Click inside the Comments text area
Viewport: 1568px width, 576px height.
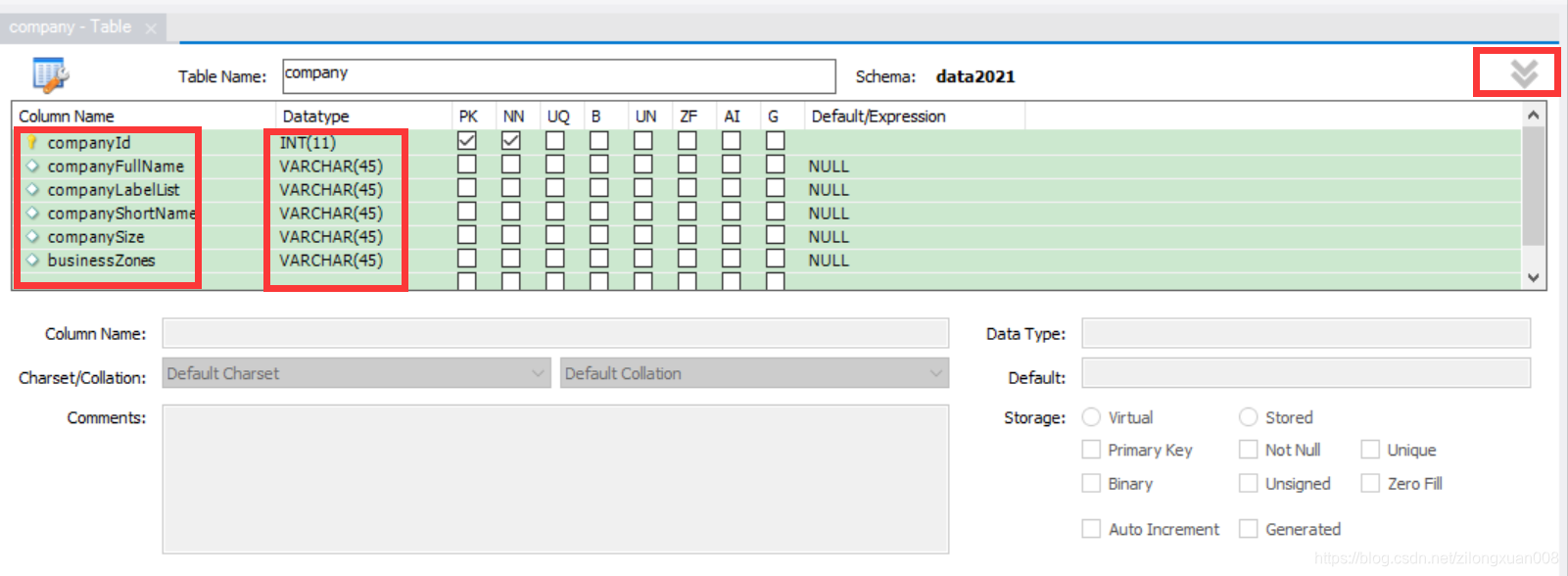pos(555,479)
